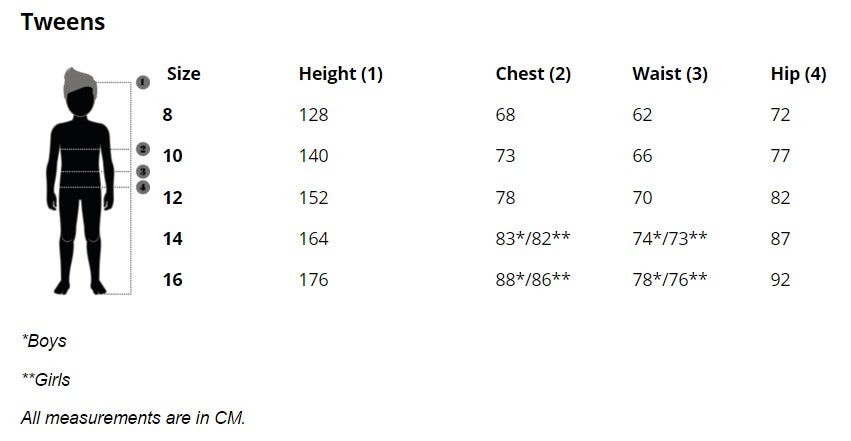Viewport: 851px width, 441px height.
Task: Select size 10 row label
Action: (172, 156)
